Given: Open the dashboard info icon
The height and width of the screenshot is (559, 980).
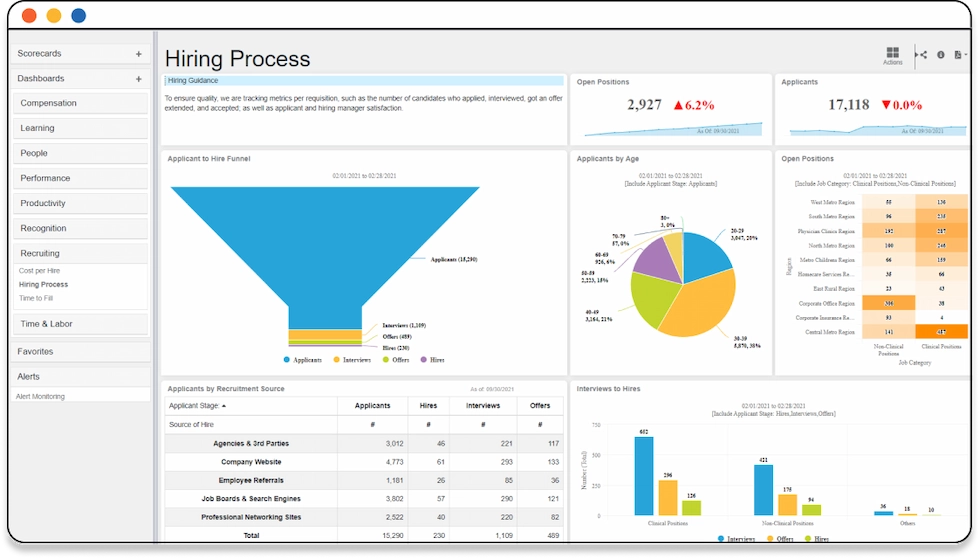Looking at the screenshot, I should click(x=940, y=55).
